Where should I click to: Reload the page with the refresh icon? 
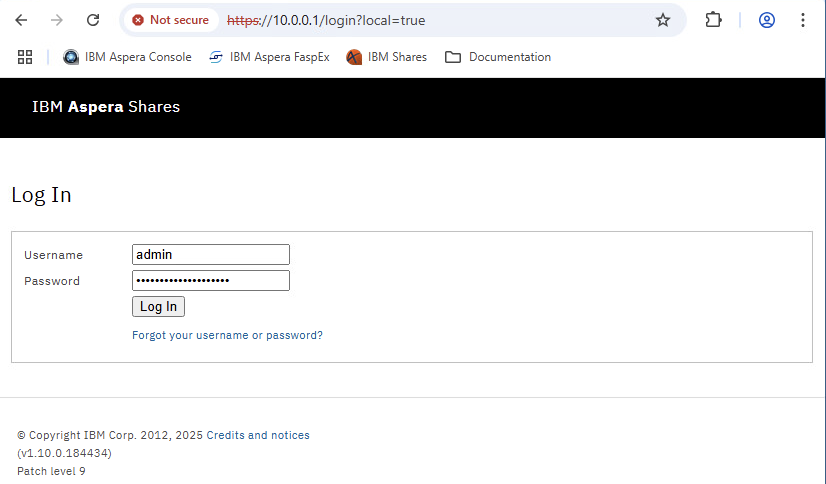pyautogui.click(x=93, y=20)
